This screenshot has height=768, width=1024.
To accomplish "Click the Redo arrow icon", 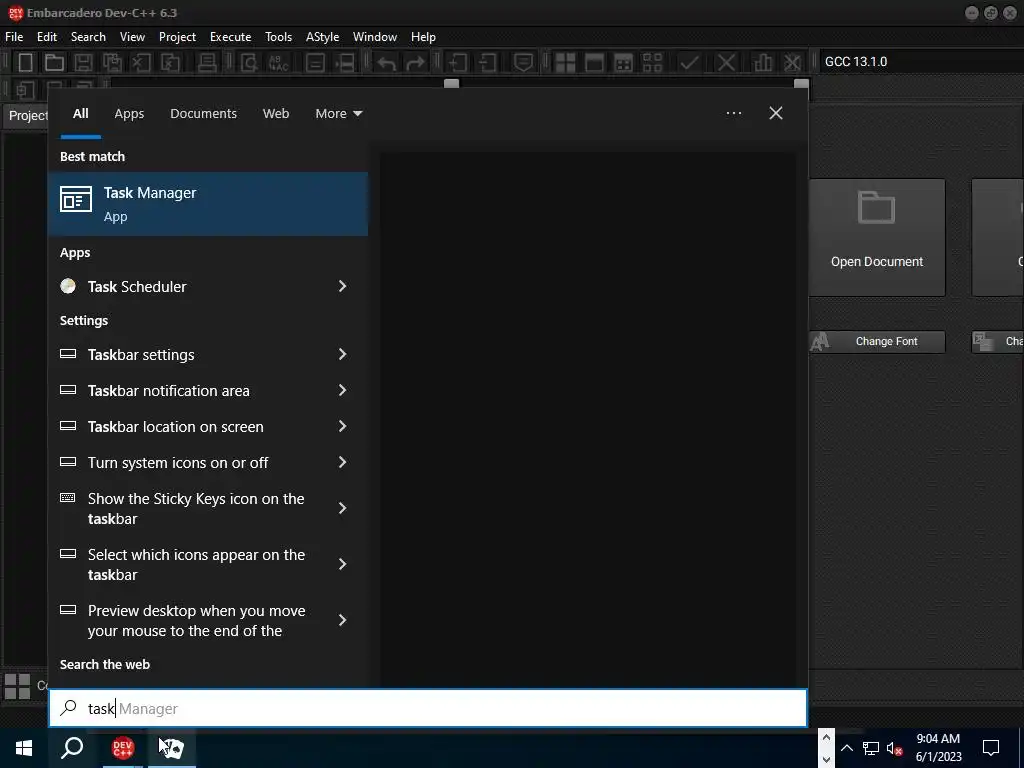I will point(415,63).
